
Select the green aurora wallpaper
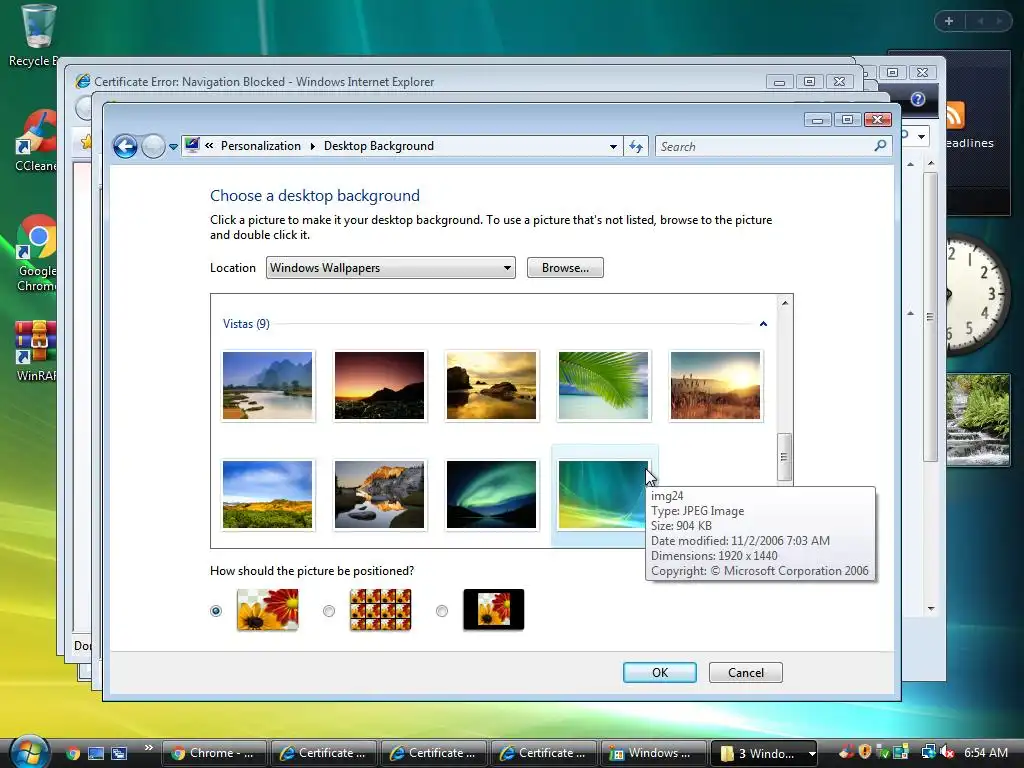coord(491,494)
